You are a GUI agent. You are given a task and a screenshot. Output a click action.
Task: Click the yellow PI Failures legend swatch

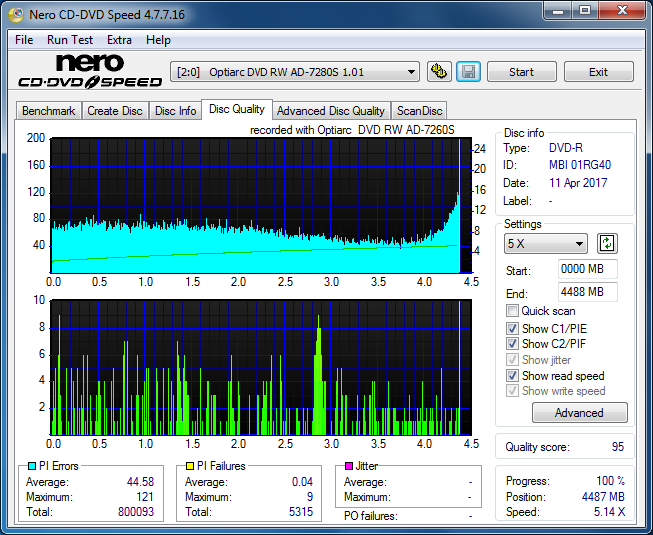click(190, 466)
